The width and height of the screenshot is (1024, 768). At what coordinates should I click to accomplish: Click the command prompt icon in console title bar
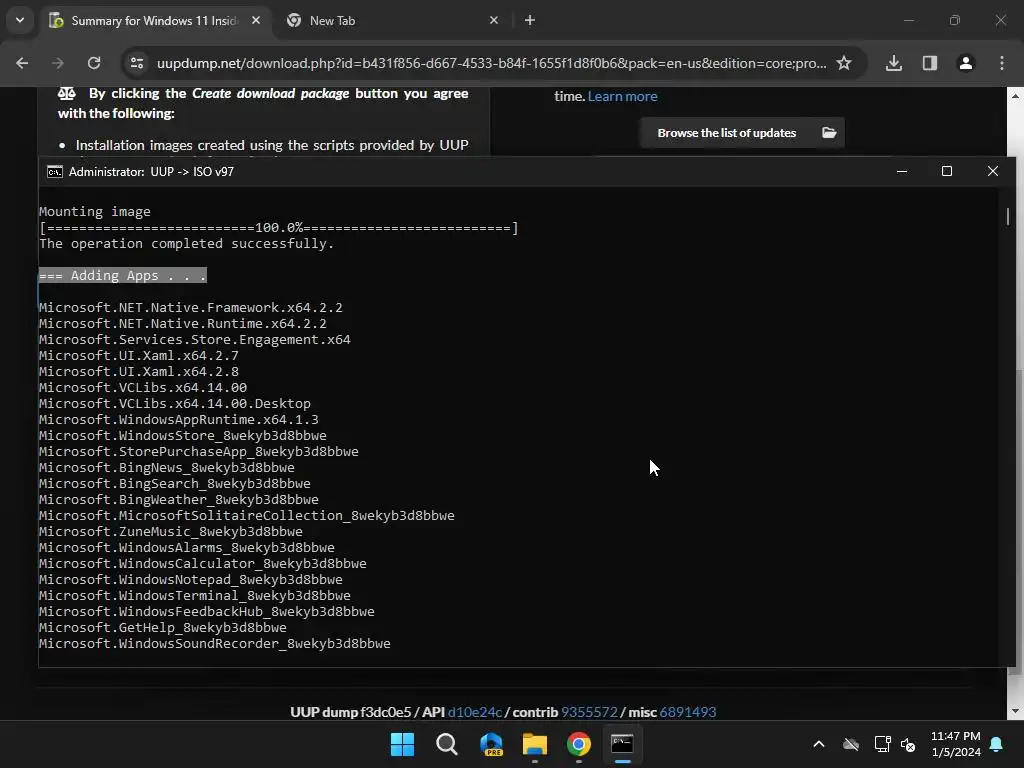55,172
